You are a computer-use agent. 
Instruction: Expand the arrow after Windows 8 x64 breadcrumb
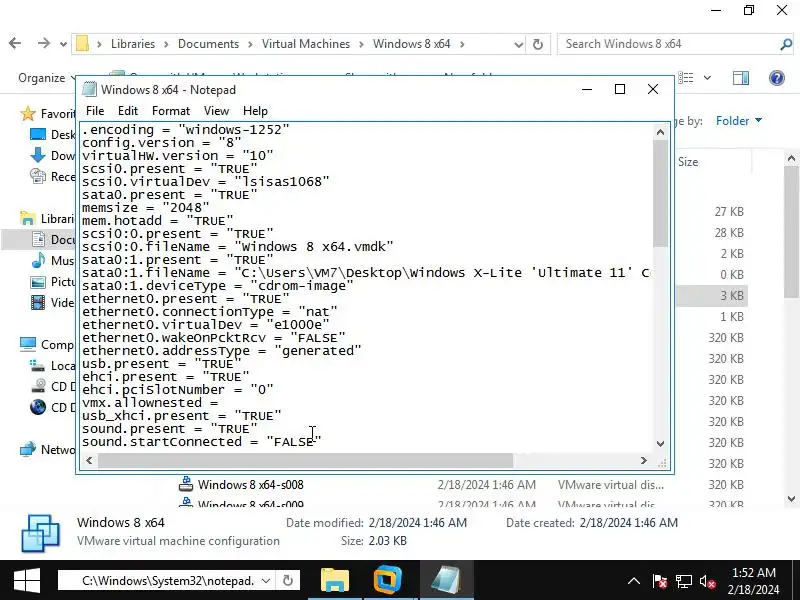pos(462,44)
